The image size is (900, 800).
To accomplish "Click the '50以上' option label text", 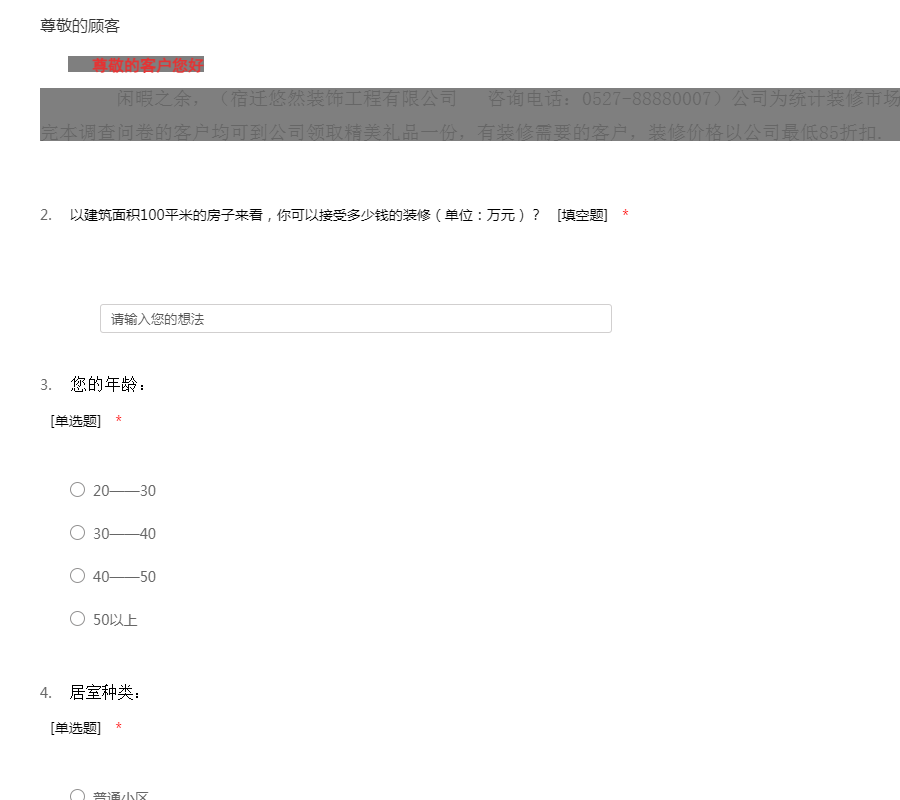I will pos(115,620).
